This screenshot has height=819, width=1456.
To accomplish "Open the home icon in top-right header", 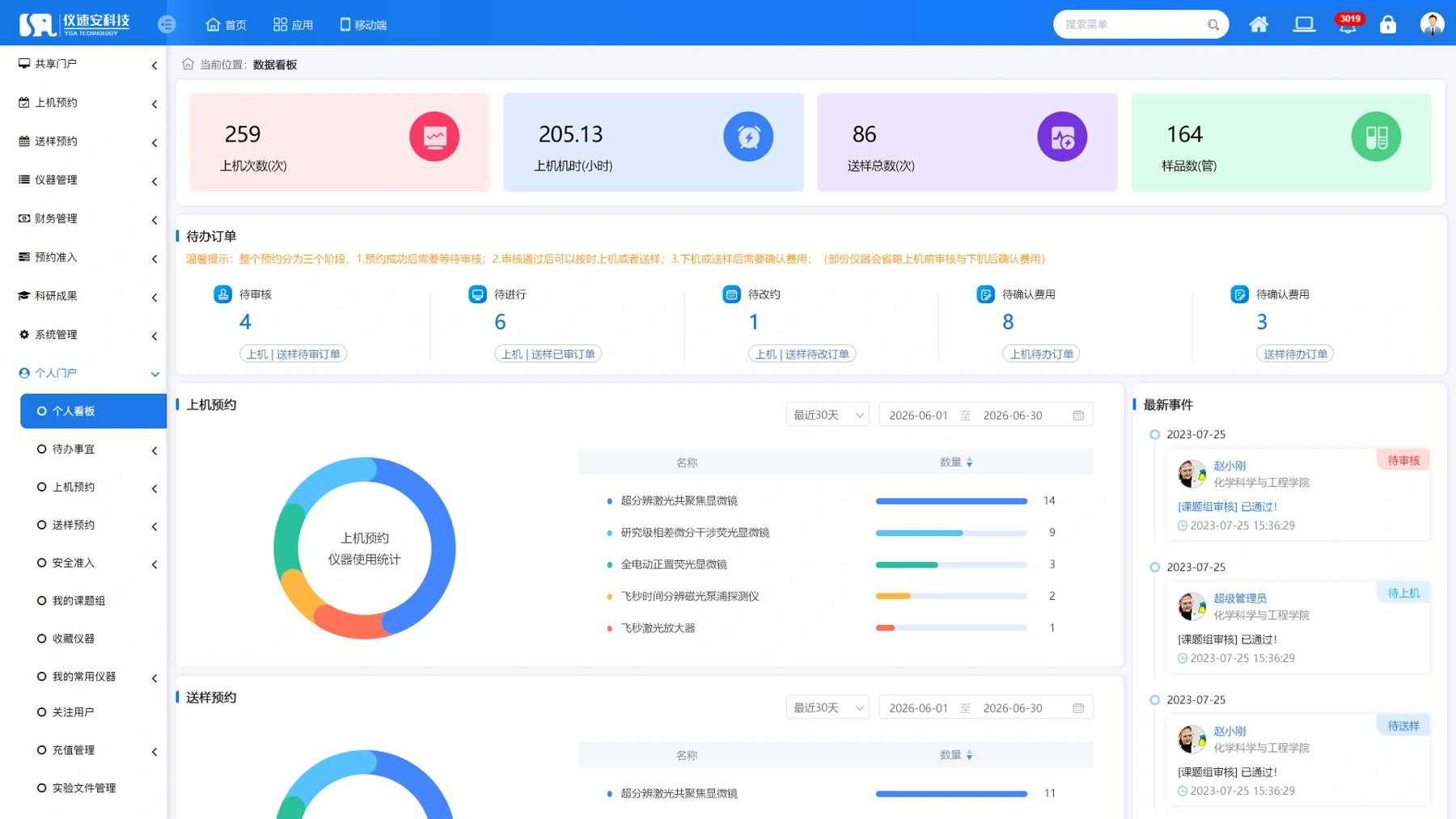I will tap(1259, 24).
